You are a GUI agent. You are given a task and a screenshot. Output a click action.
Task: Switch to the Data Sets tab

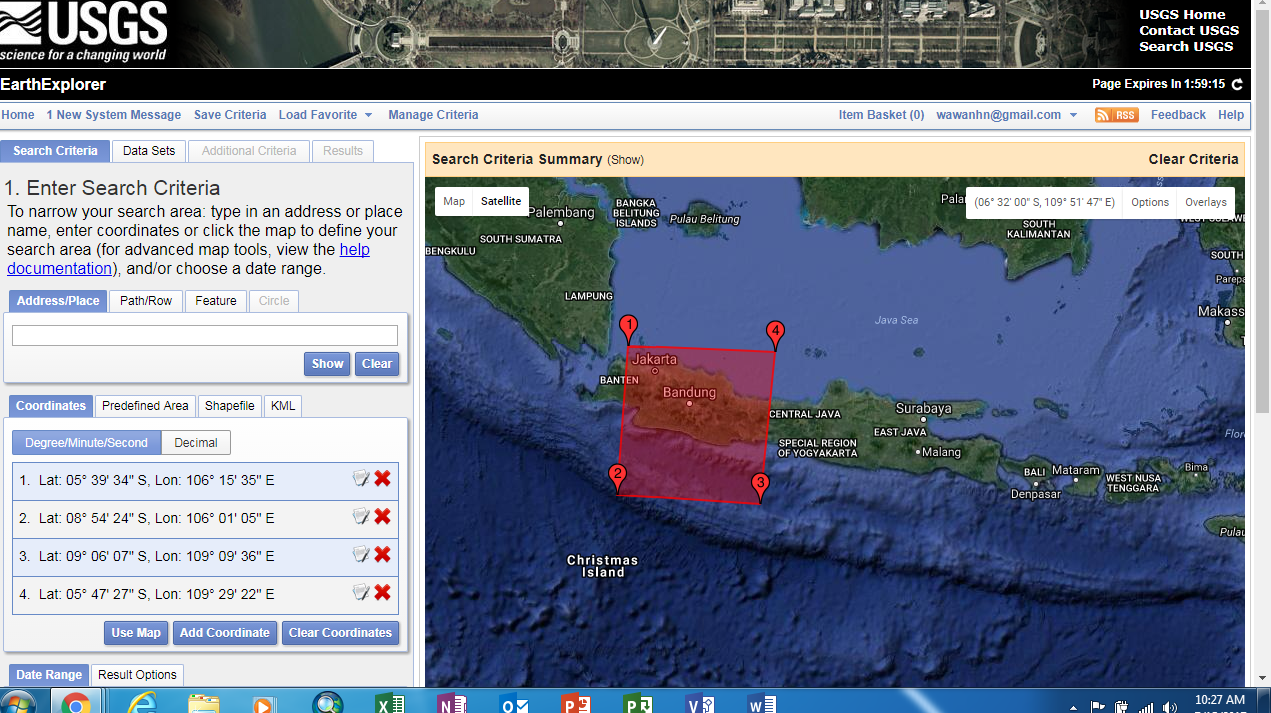click(x=148, y=150)
